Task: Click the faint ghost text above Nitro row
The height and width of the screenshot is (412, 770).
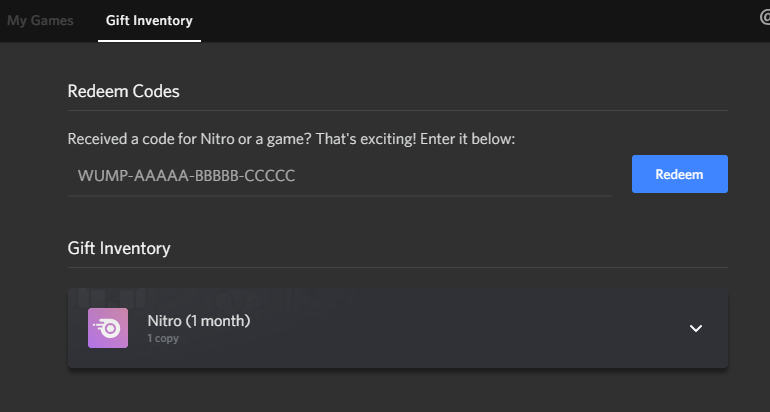Action: [211, 298]
